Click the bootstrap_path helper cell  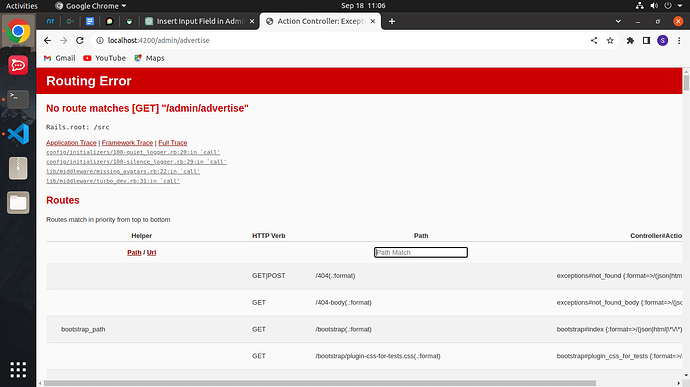coord(83,329)
